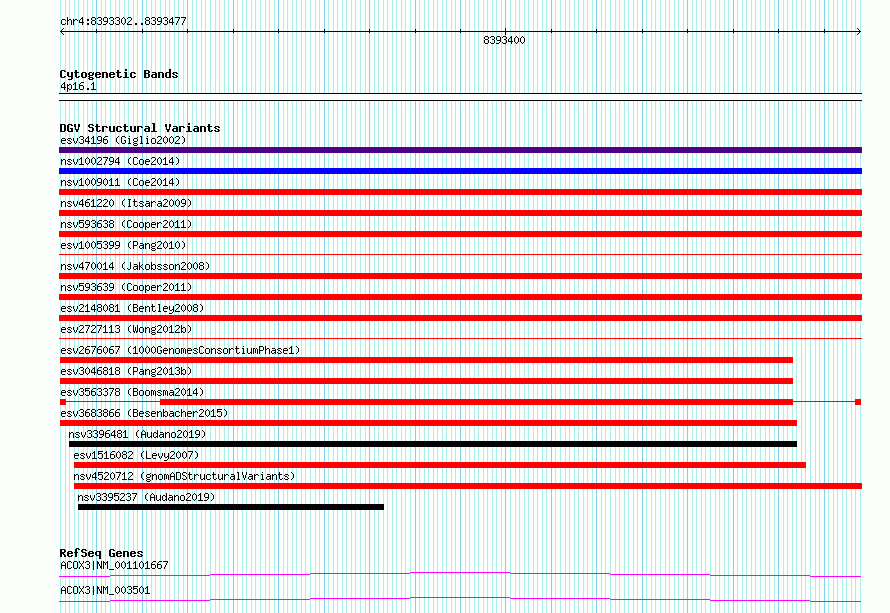This screenshot has width=890, height=613.
Task: Click nsv593638 (Cooper2011) label
Action: tap(126, 224)
